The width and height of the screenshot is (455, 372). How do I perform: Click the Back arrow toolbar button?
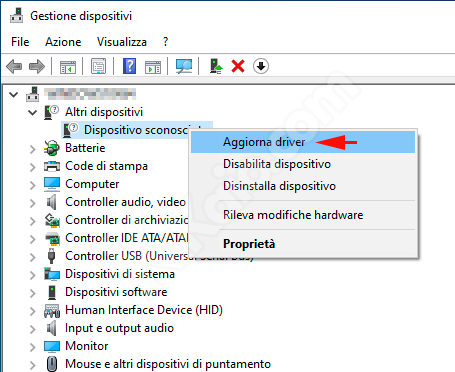(14, 66)
